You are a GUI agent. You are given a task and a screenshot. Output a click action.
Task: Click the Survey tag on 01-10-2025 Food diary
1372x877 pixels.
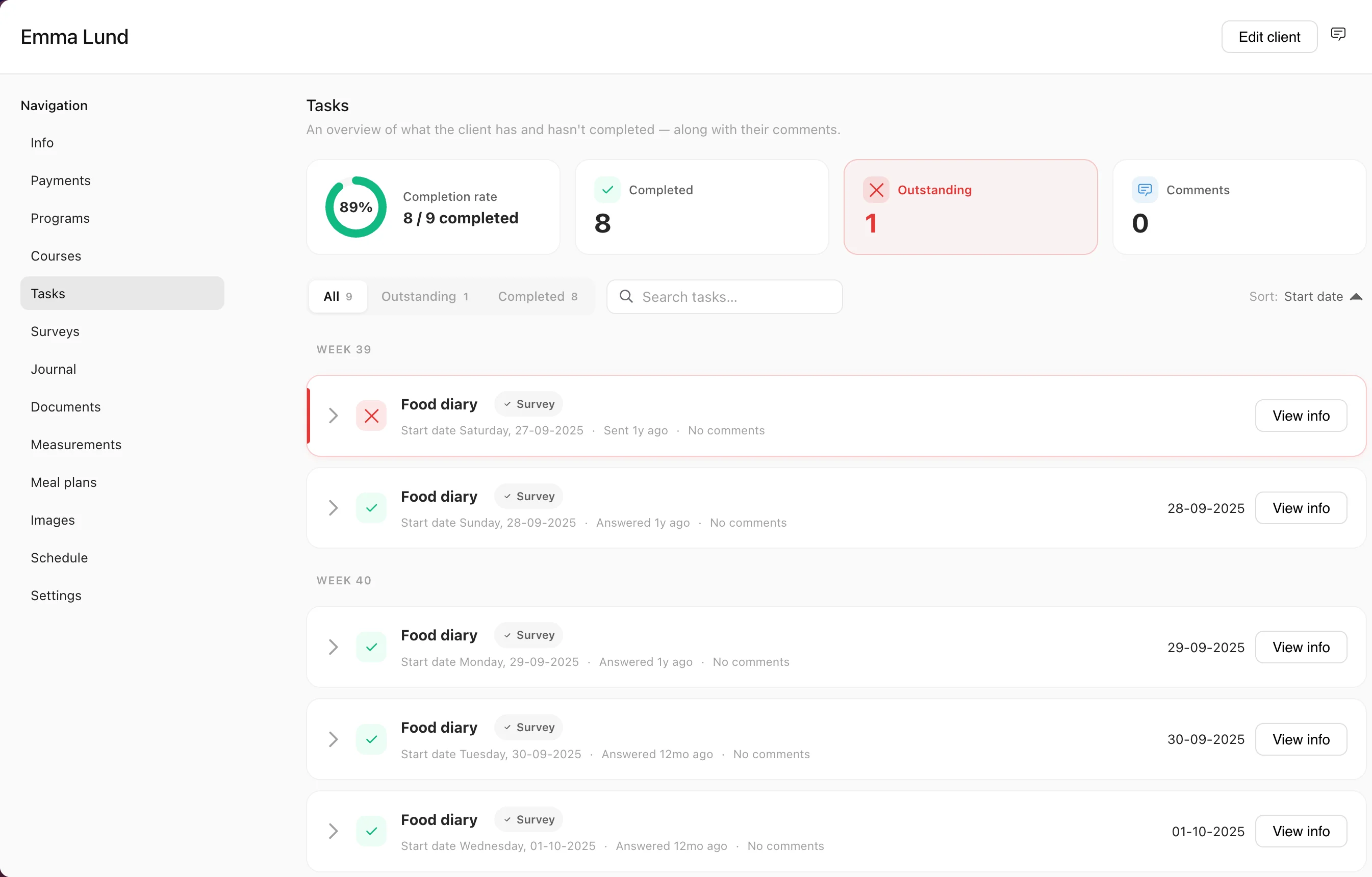[529, 819]
